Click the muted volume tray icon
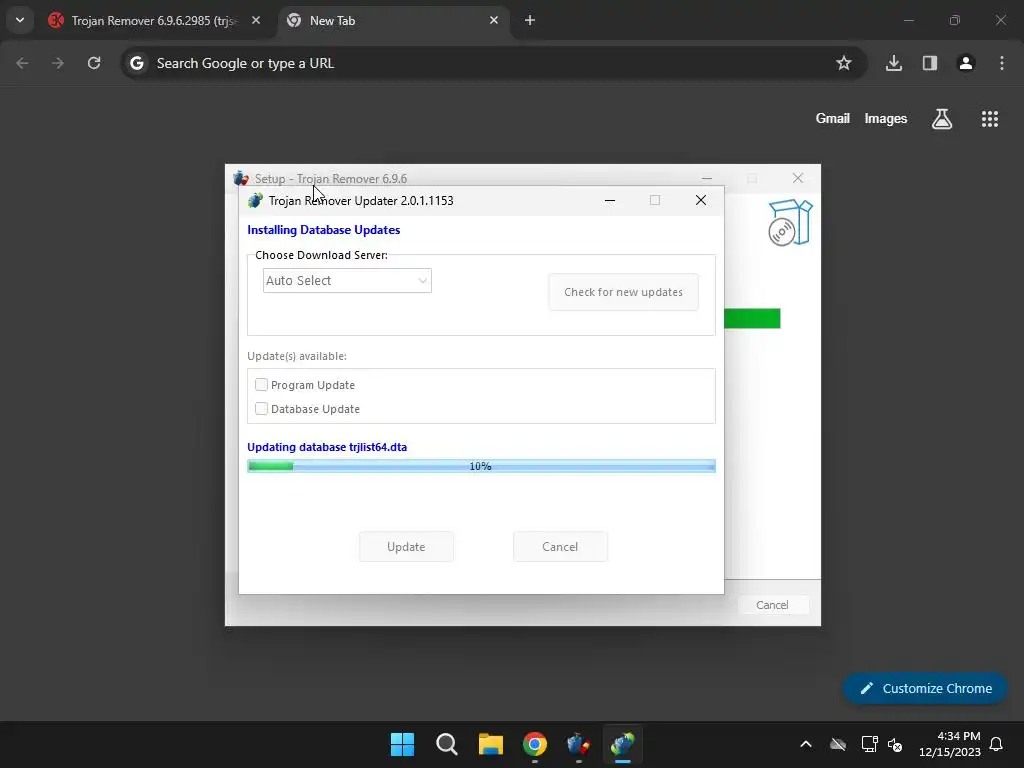 pos(895,744)
